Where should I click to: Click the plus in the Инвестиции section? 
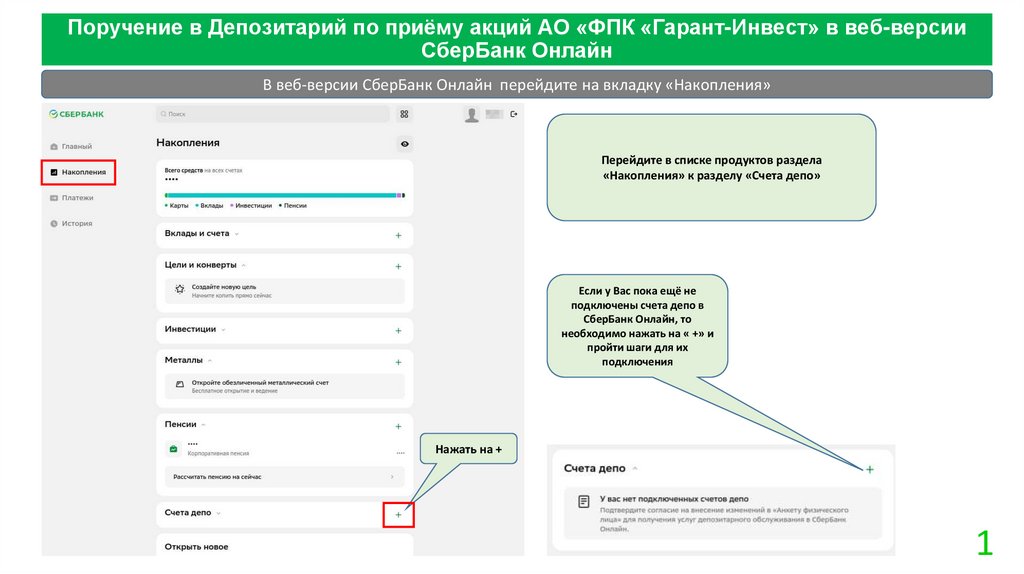coord(398,330)
